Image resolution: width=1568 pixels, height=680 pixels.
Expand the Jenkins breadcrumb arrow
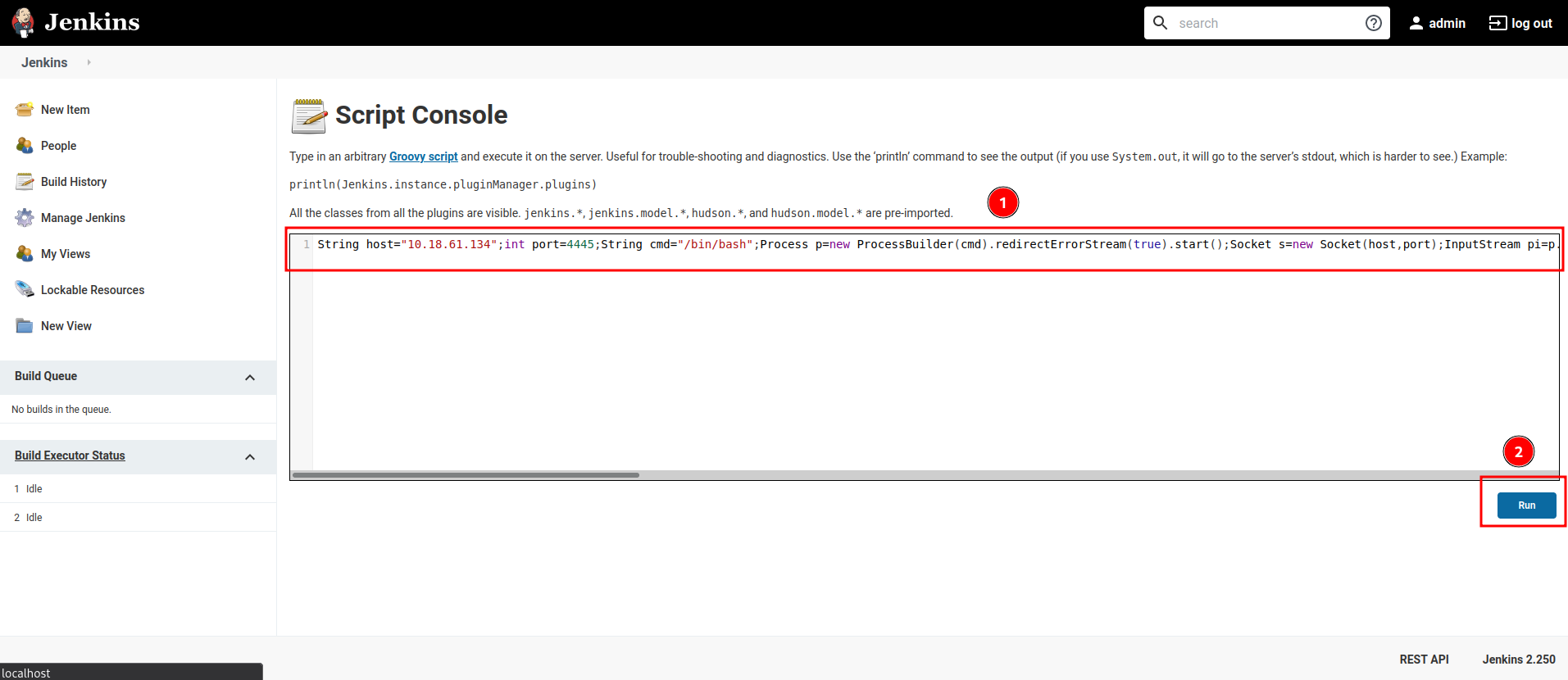pyautogui.click(x=89, y=62)
